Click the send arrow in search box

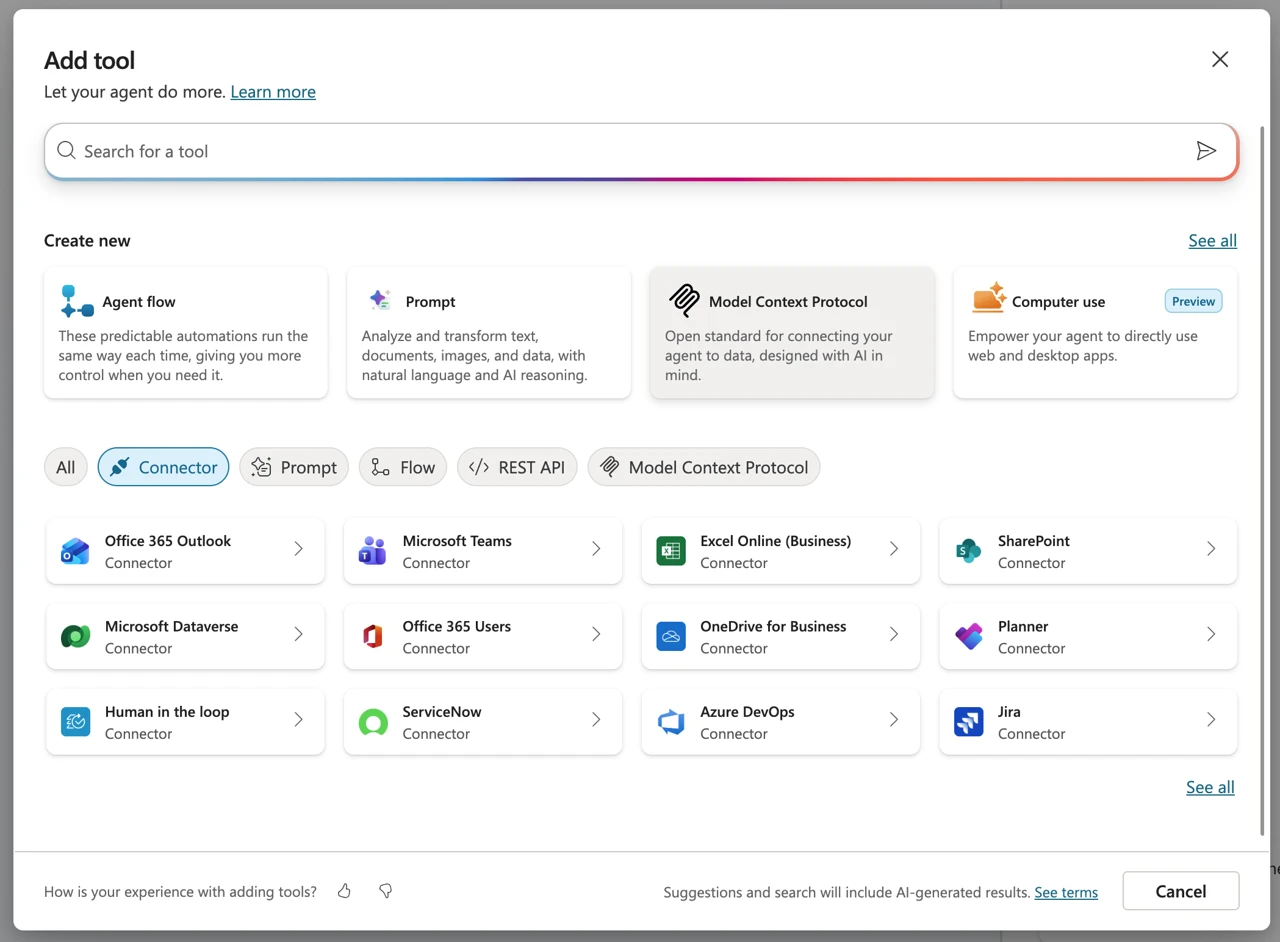tap(1206, 151)
